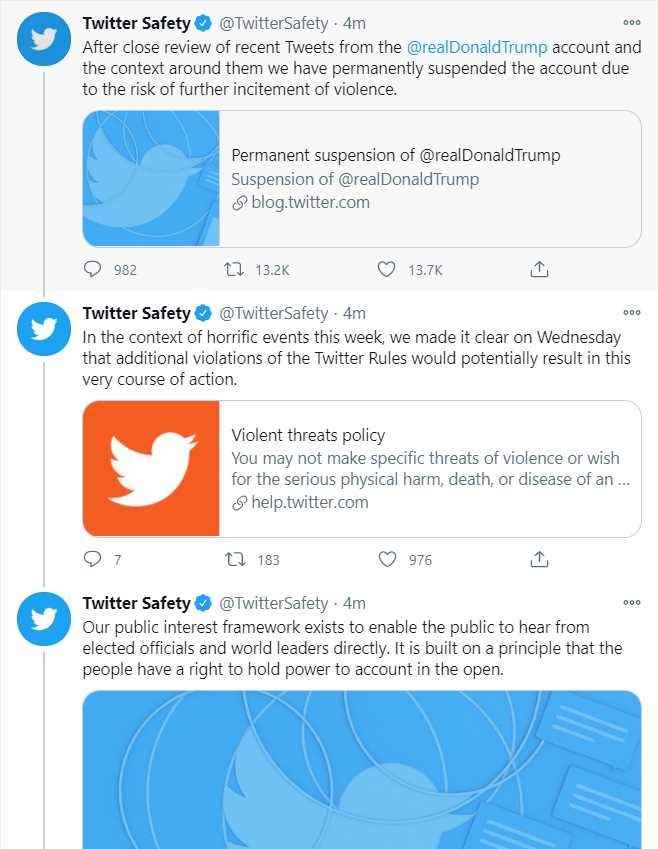Open the blue image in third tweet
Image resolution: width=658 pixels, height=849 pixels.
(361, 768)
